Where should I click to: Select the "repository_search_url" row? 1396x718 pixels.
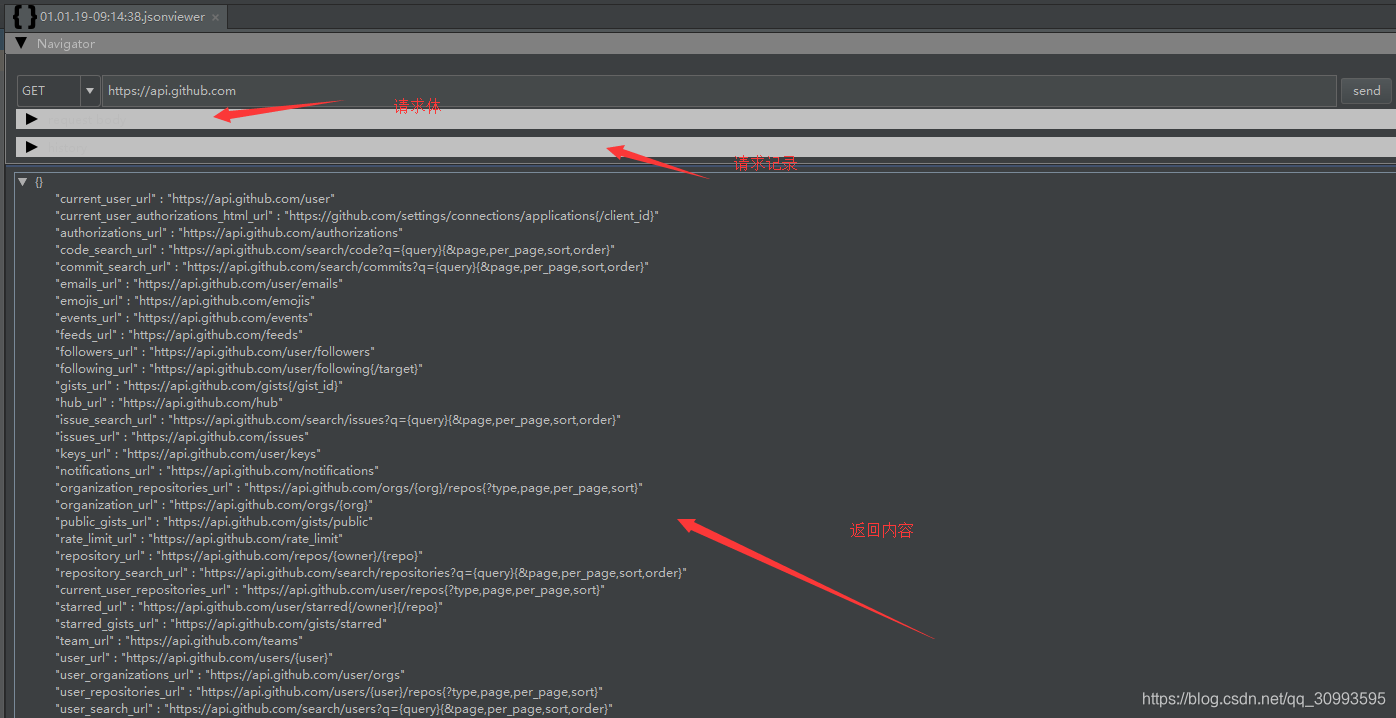371,573
